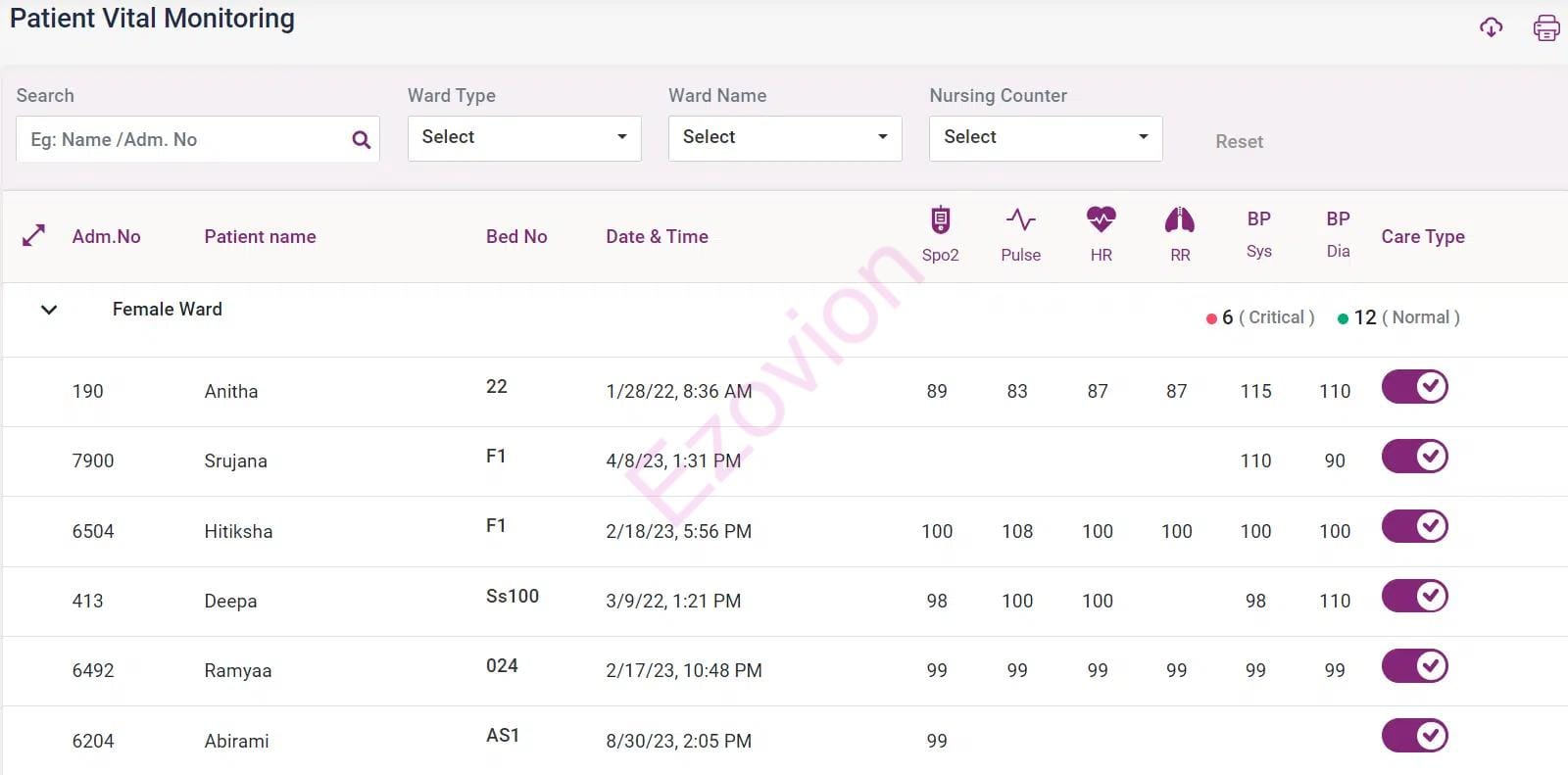Screen dimensions: 1568x775
Task: Toggle care type switch for Anitha
Action: click(x=1414, y=387)
